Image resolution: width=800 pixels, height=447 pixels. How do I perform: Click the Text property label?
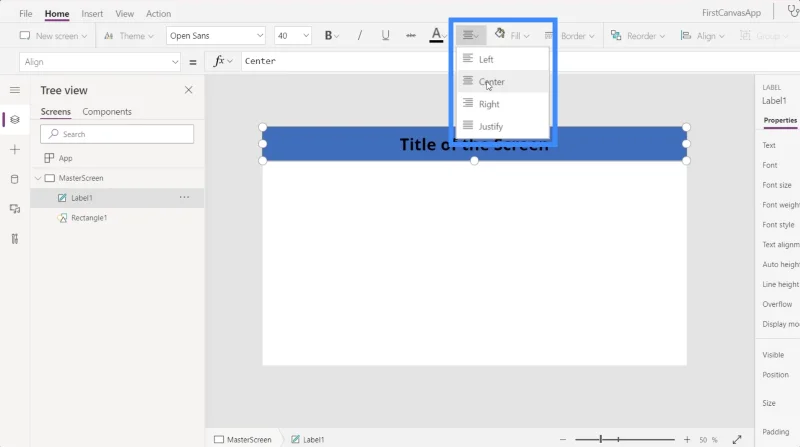point(769,145)
